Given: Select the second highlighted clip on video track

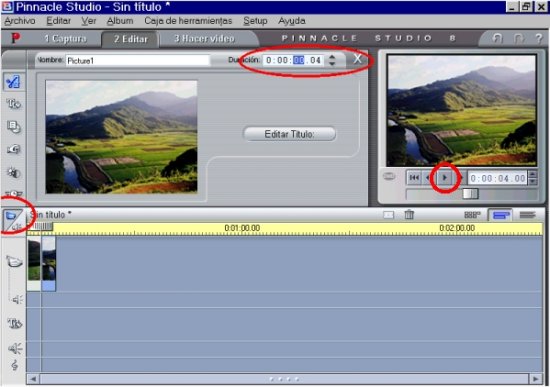Looking at the screenshot, I should click(49, 263).
